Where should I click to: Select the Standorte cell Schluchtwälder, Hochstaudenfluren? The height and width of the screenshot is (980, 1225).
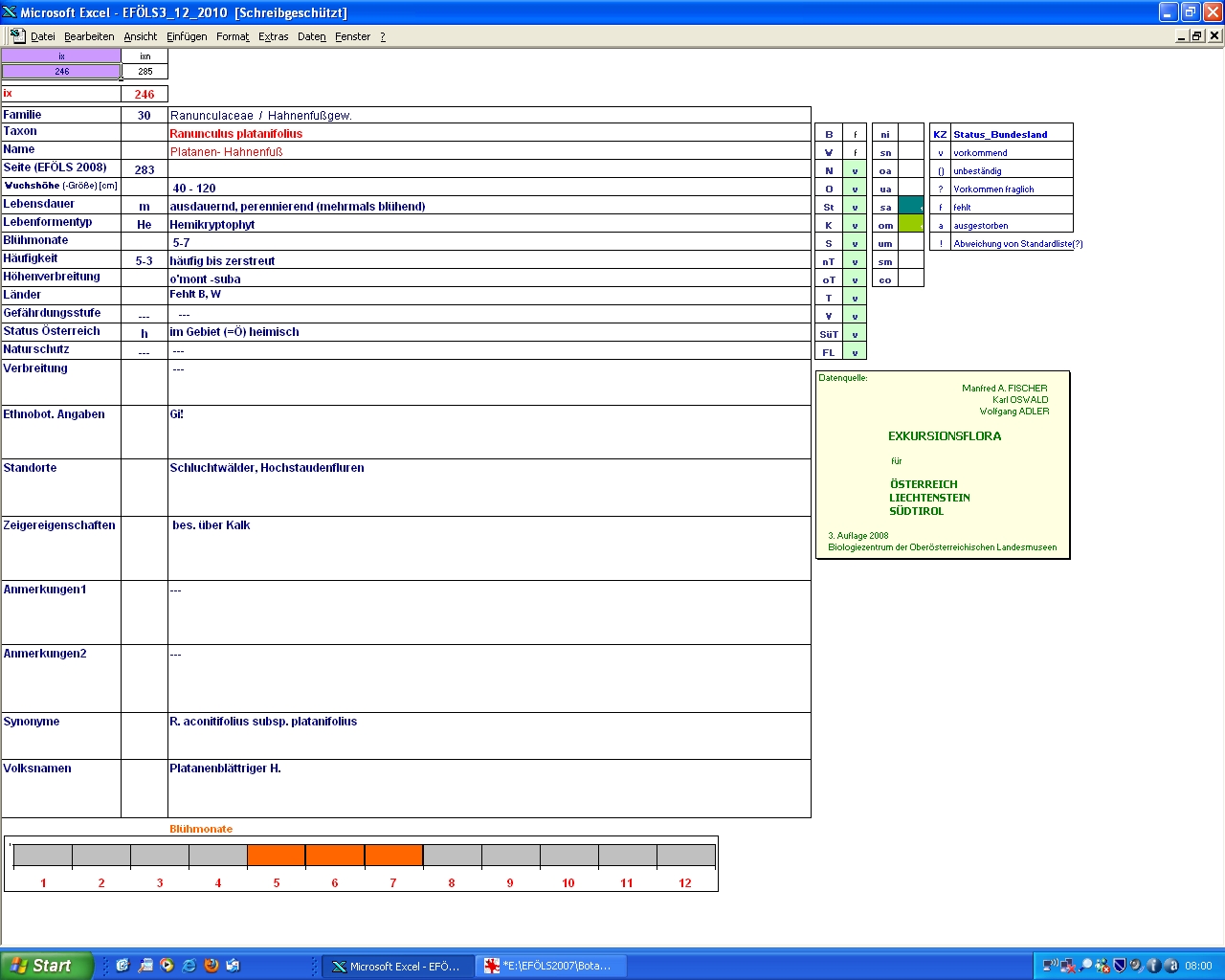tap(489, 488)
